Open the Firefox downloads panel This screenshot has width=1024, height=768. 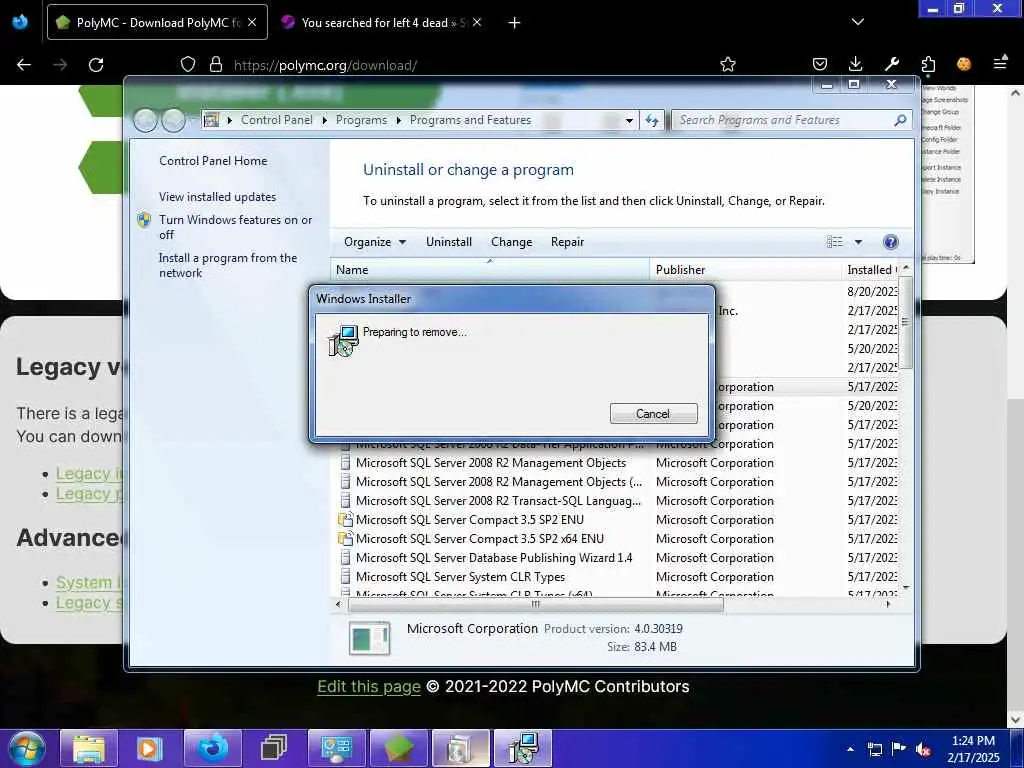(x=856, y=64)
